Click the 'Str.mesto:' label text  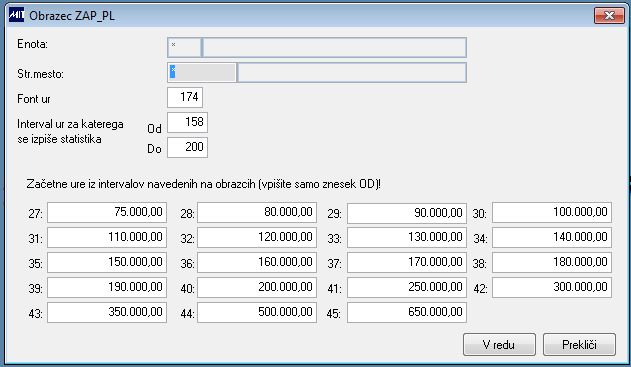40,74
